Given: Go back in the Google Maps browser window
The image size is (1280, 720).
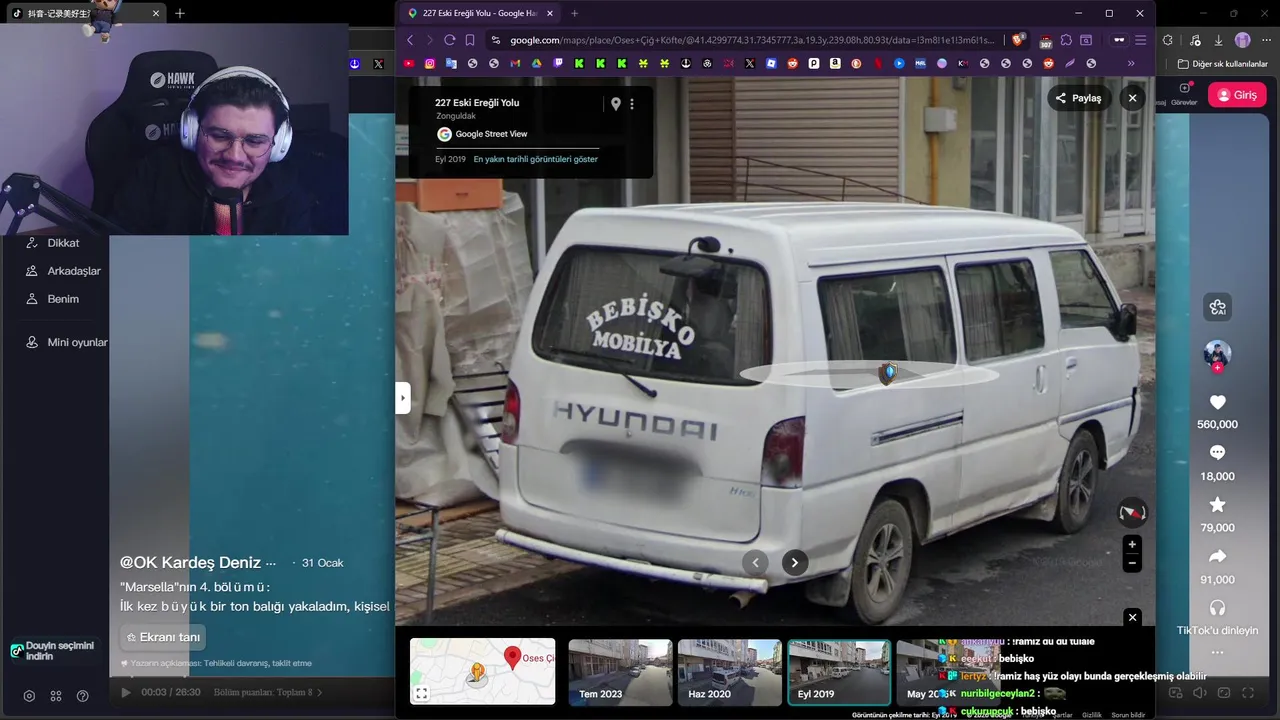Looking at the screenshot, I should pyautogui.click(x=410, y=40).
